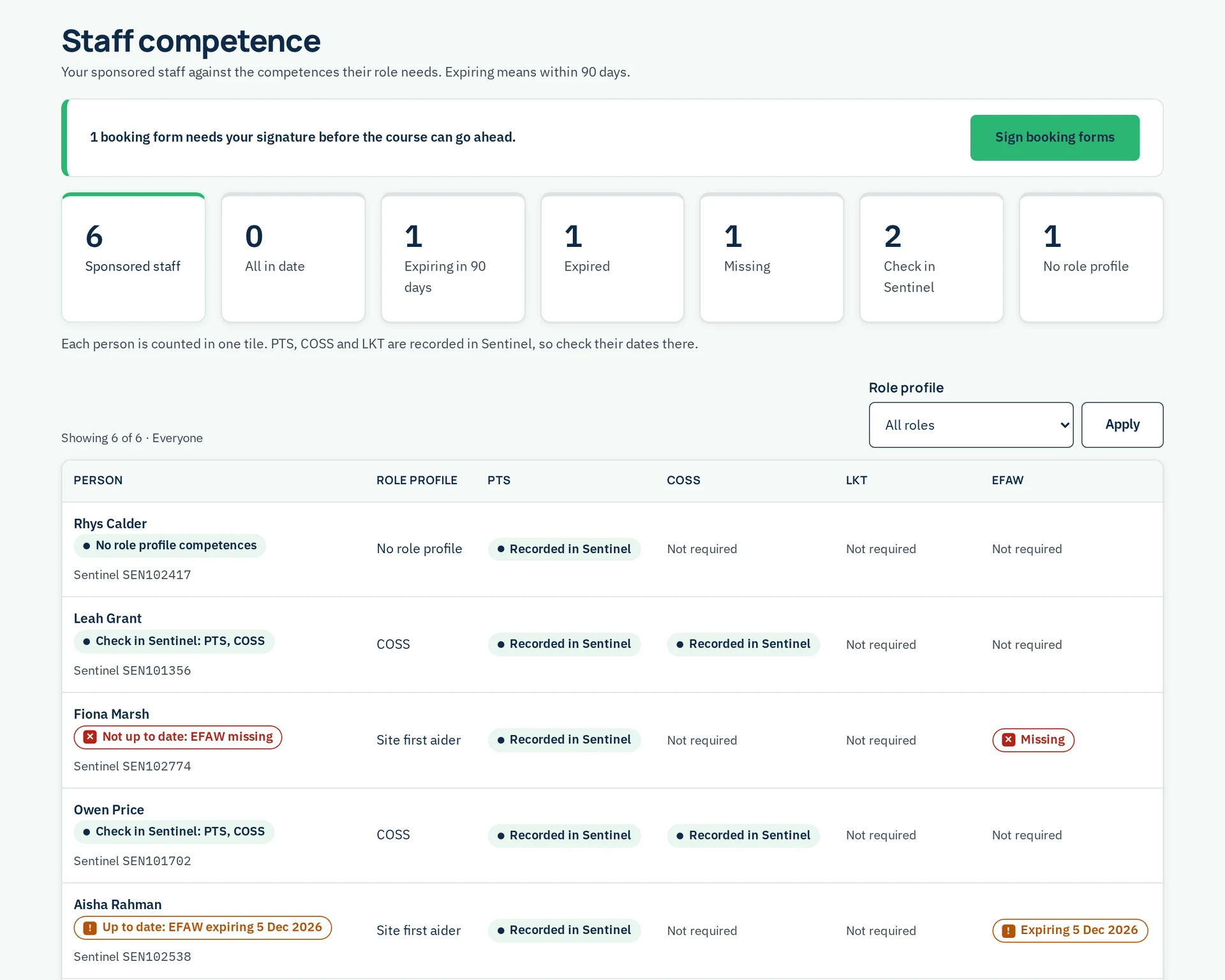Screen dimensions: 1225x980
Task: Filter by the Expiring in 90 days tile
Action: point(453,258)
